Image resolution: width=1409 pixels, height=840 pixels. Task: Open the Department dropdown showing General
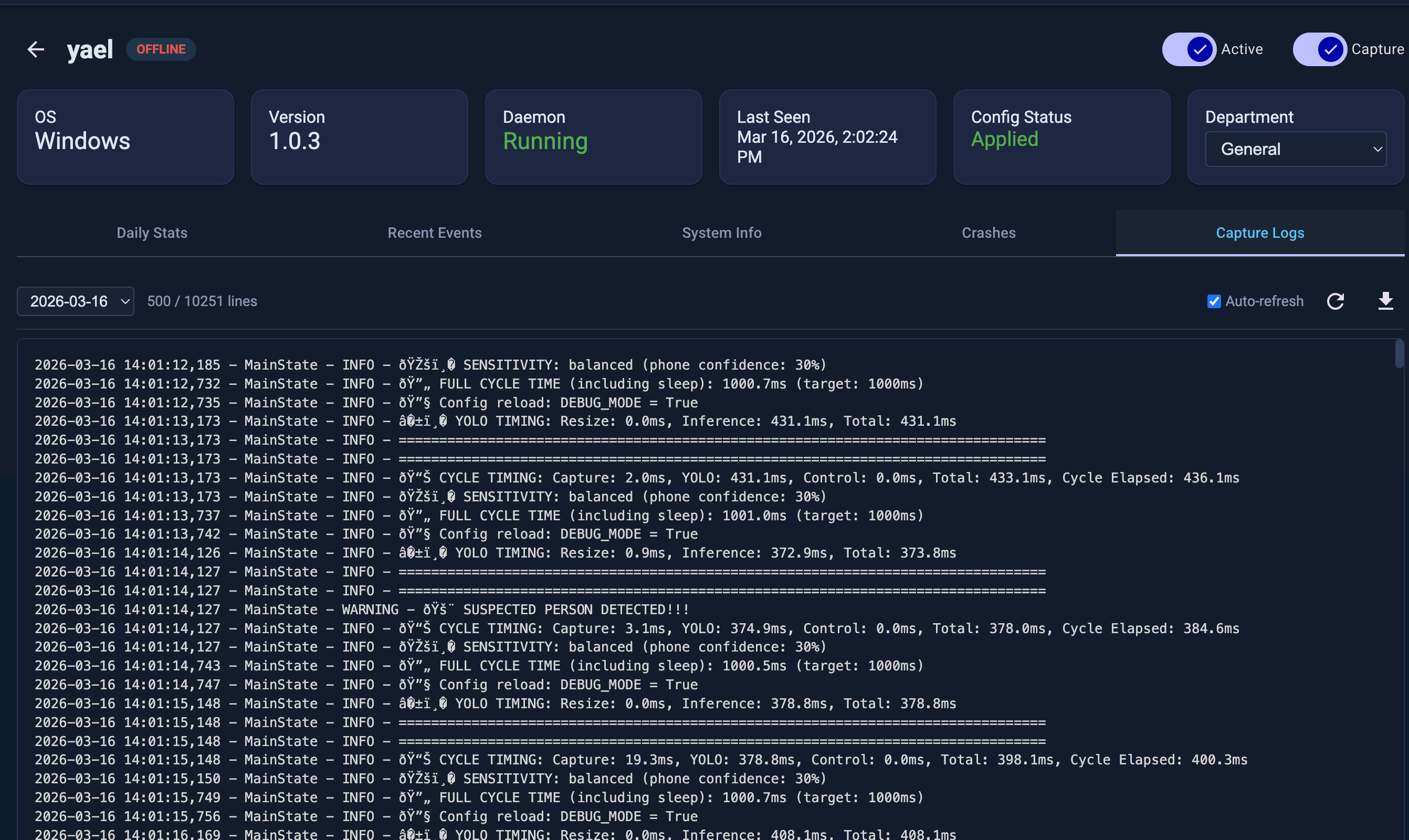[1296, 149]
